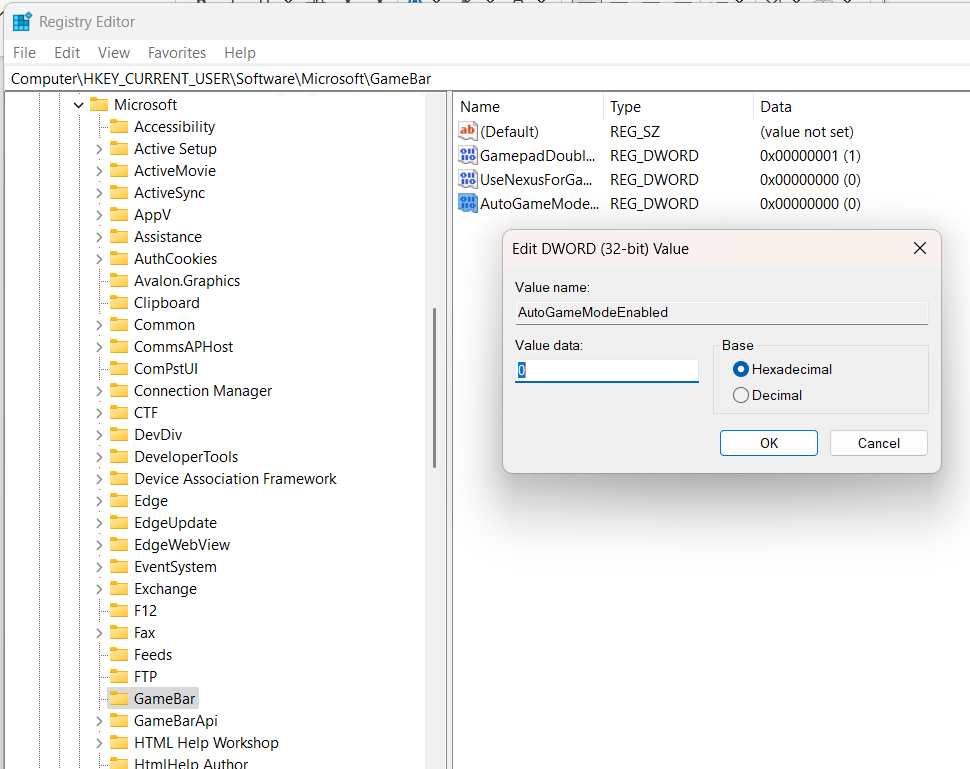Sort values by the Name column
Viewport: 970px width, 769px height.
tap(529, 106)
